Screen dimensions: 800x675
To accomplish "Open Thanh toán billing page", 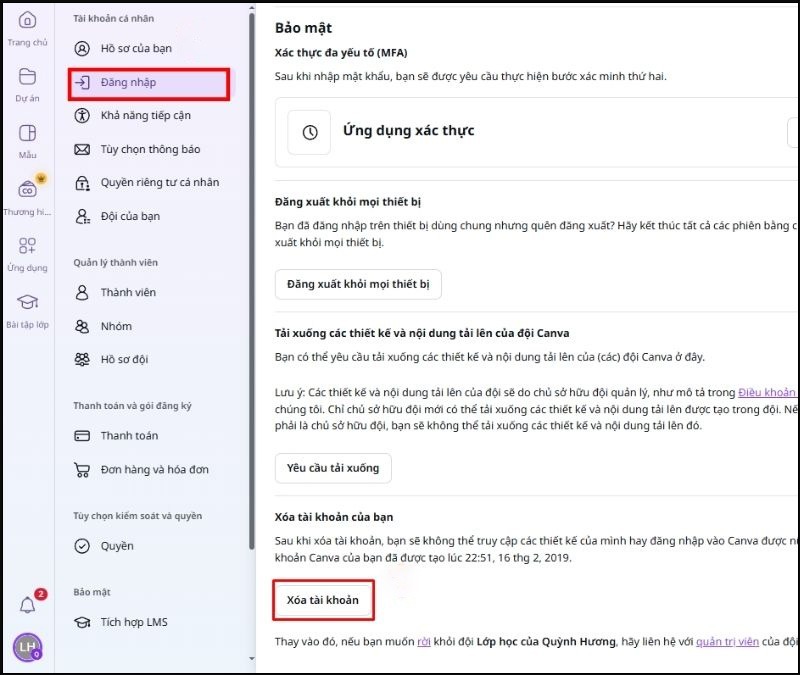I will click(x=129, y=436).
